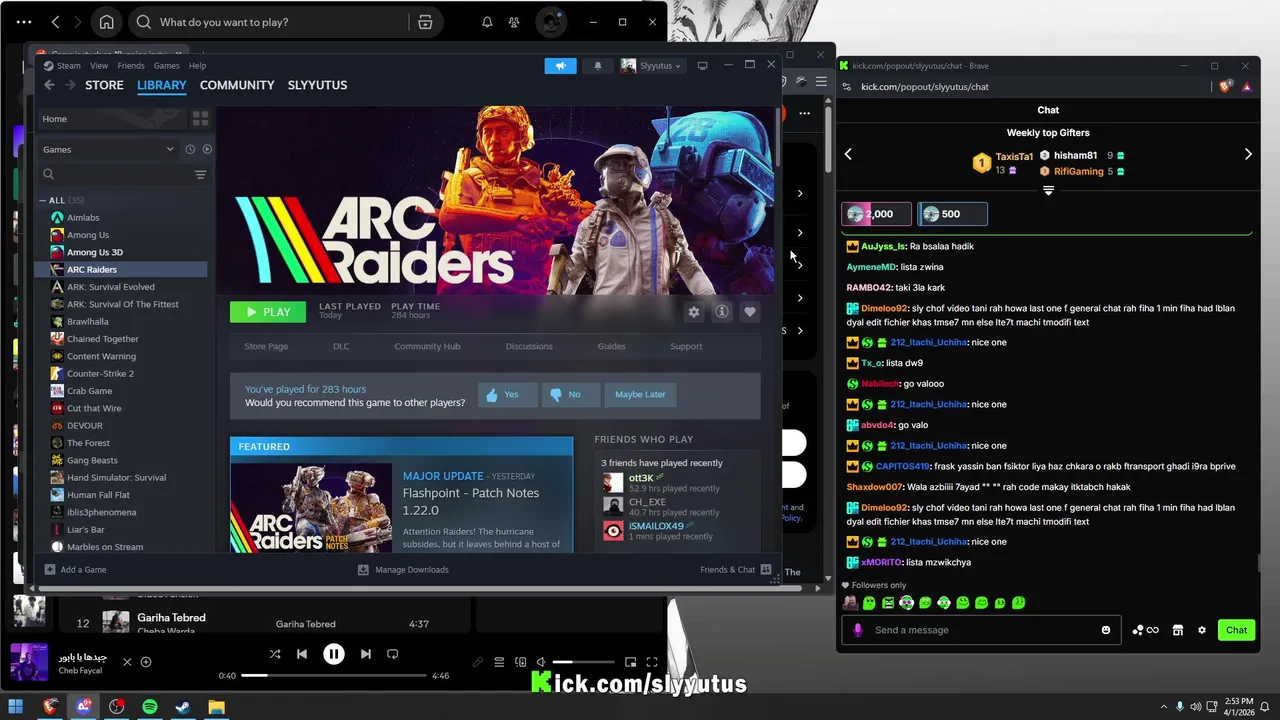Click the green PLAY button for ARC Raiders
1280x720 pixels.
click(268, 312)
